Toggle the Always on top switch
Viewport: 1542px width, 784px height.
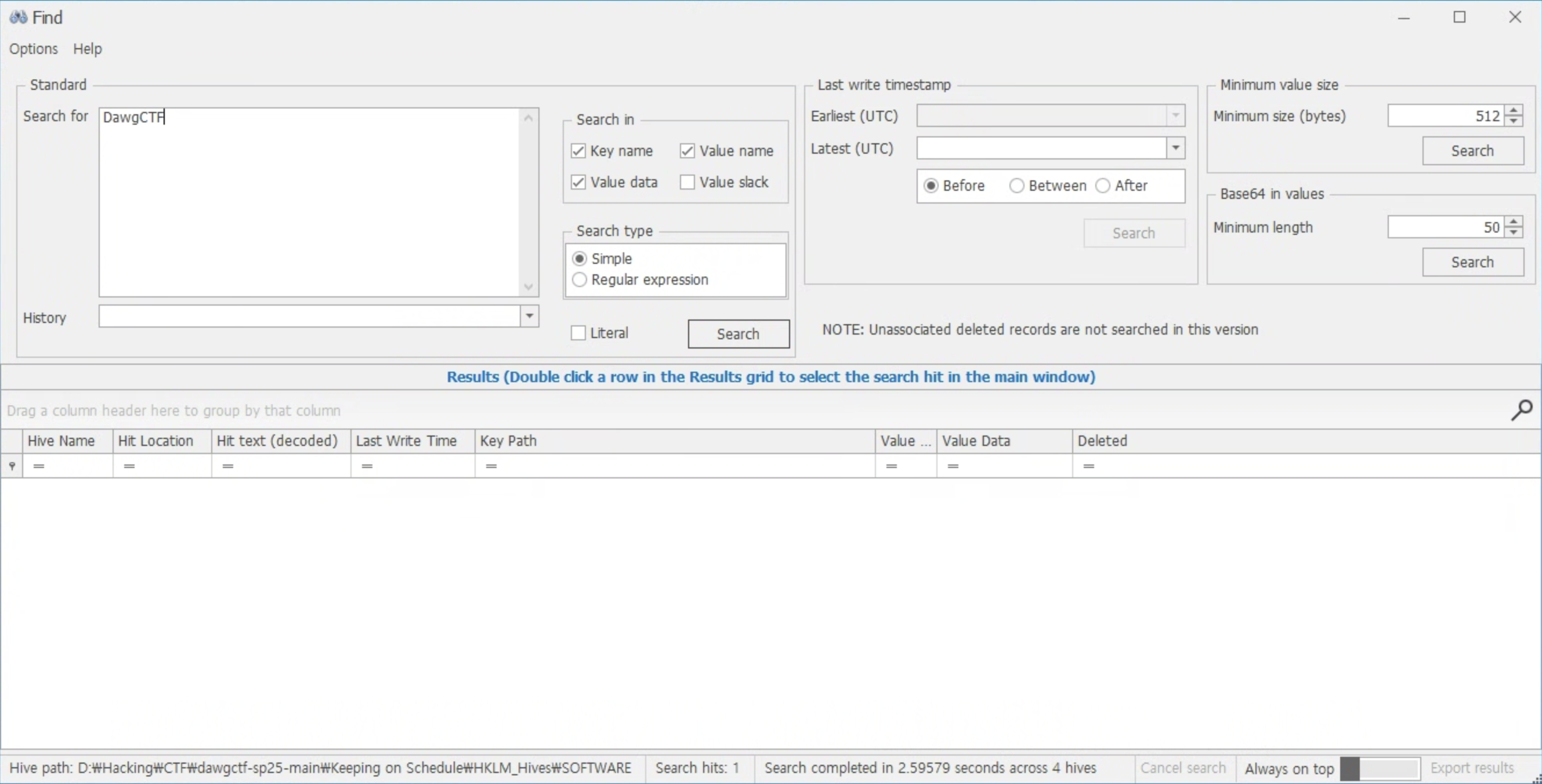(1379, 768)
